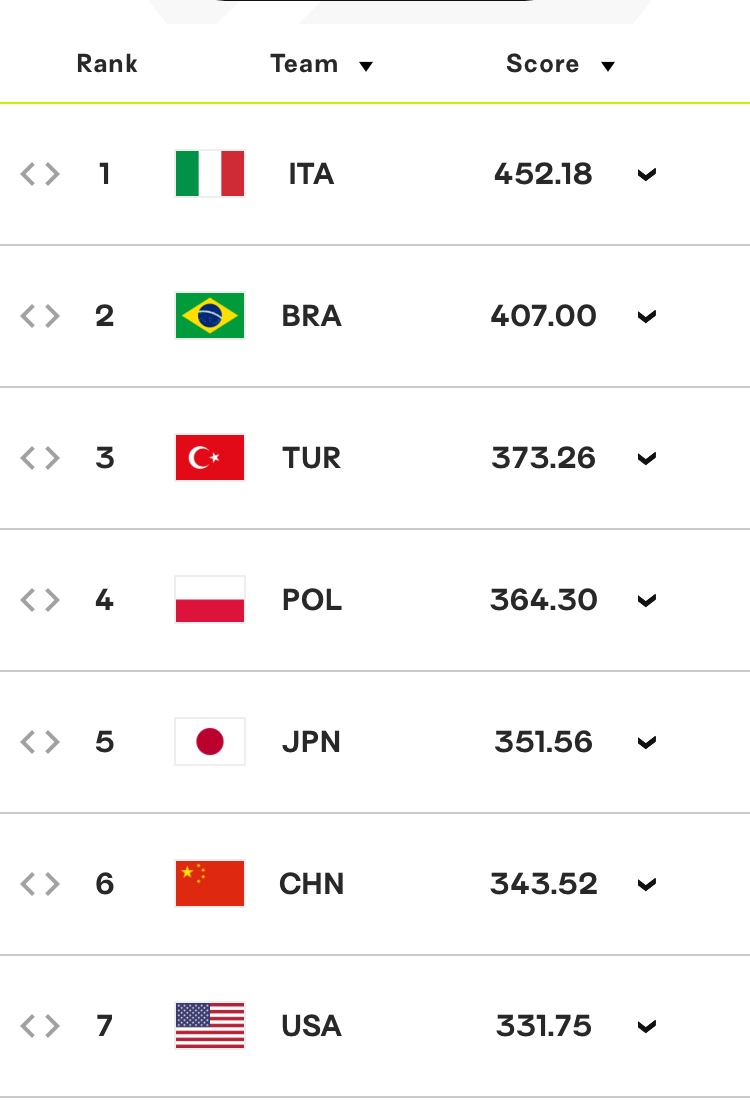
Task: Click the China flag icon
Action: coord(210,884)
